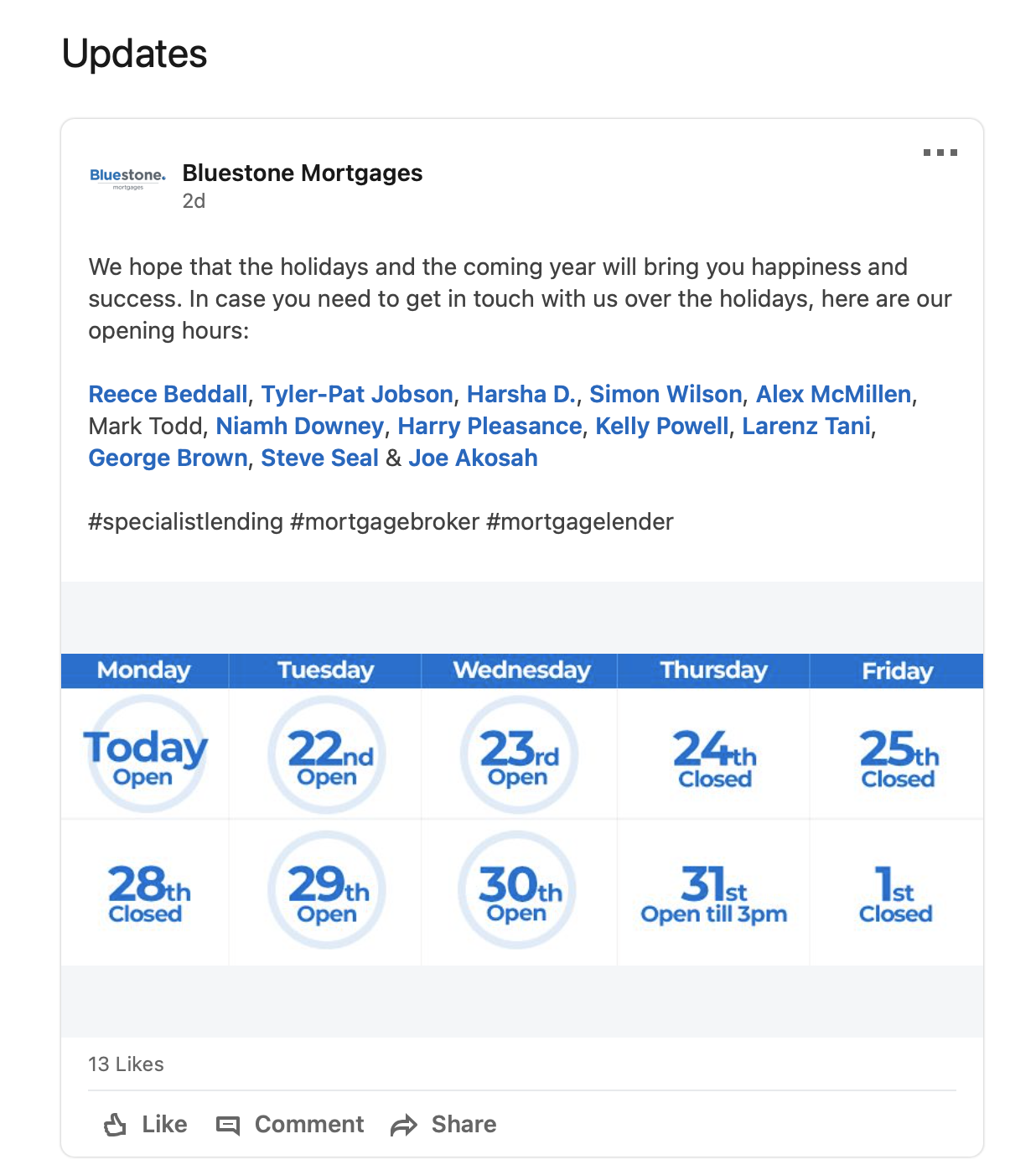Visit Harsha D.'s profile
This screenshot has height=1170, width=1036.
(521, 394)
